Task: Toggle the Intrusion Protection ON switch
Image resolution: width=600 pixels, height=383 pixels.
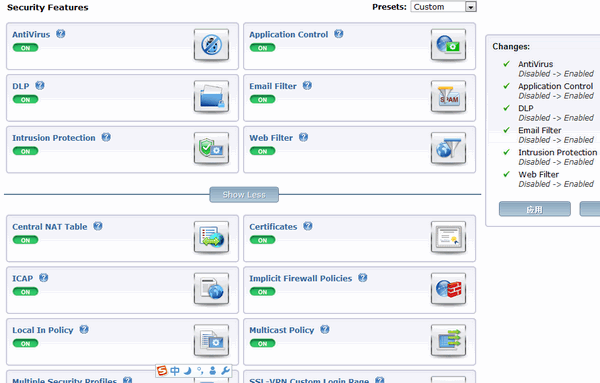Action: (x=25, y=151)
